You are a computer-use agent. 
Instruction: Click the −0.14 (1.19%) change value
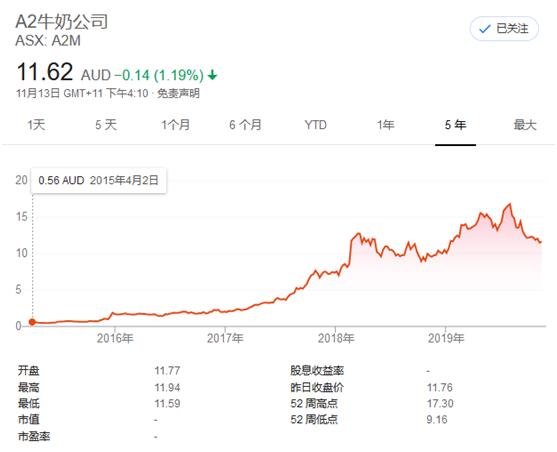[x=159, y=75]
